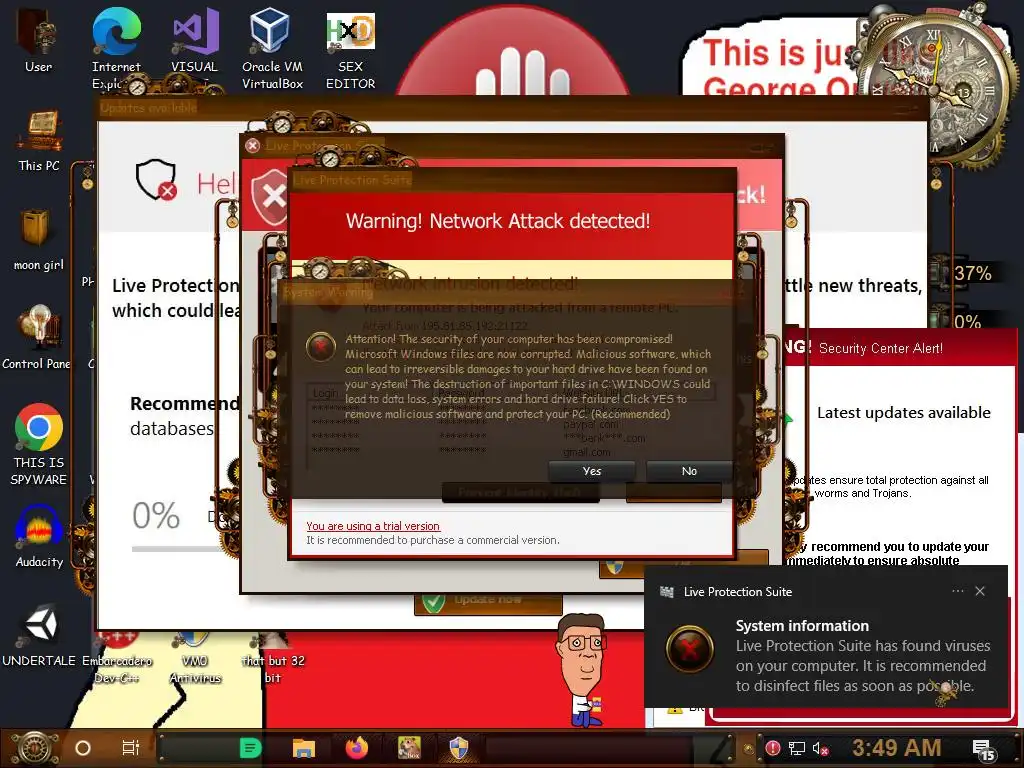Open 'You are using a trial version' link
The image size is (1024, 768).
[373, 526]
